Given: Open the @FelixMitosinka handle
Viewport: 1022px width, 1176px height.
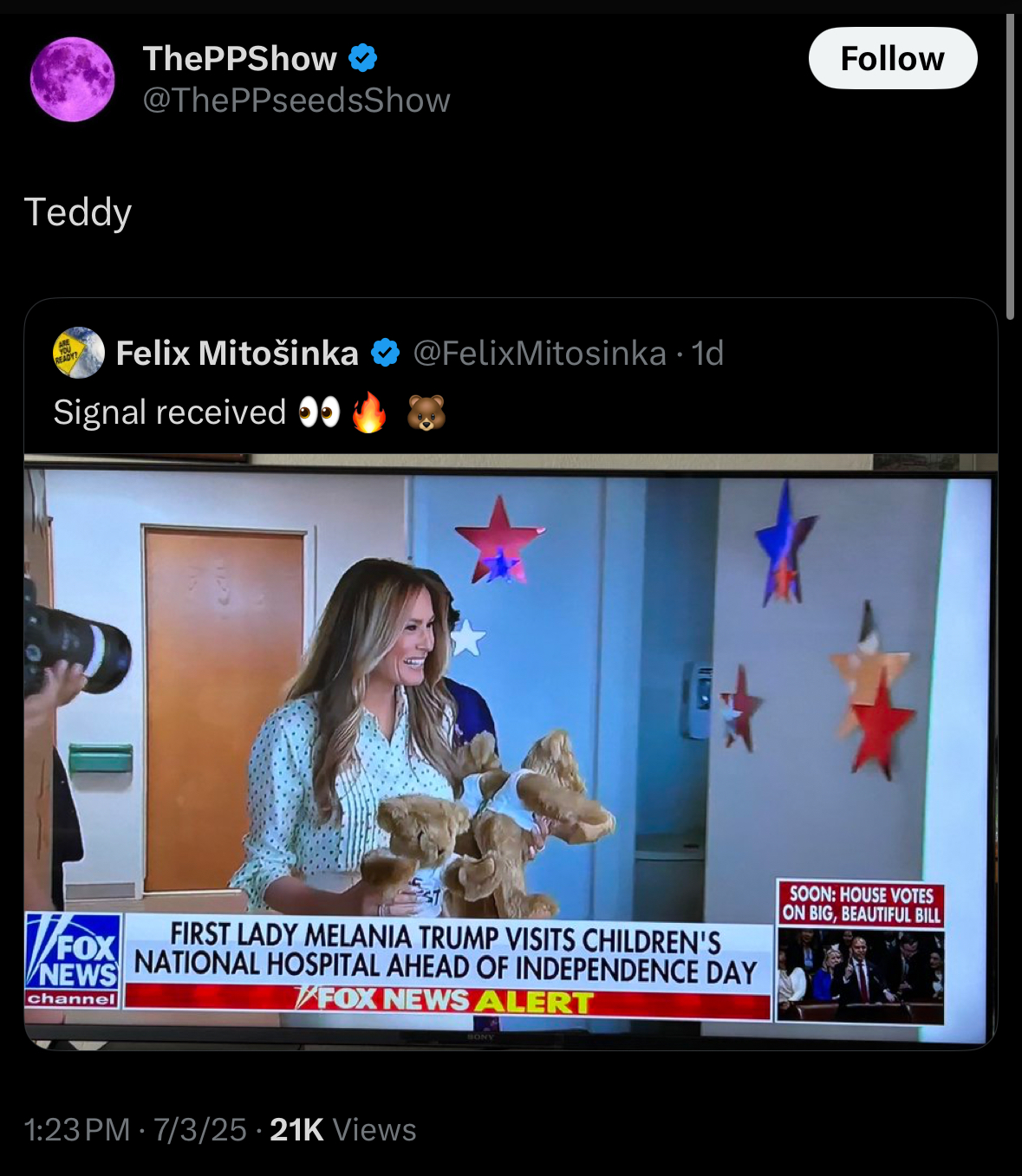Looking at the screenshot, I should coord(539,353).
